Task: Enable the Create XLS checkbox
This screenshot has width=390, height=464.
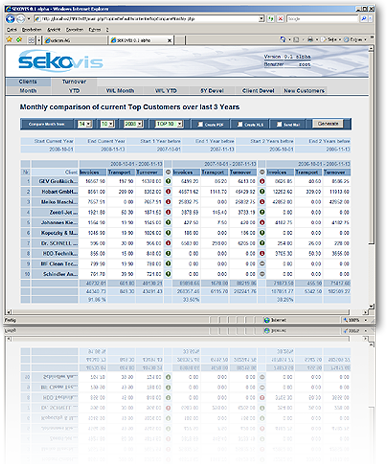Action: click(240, 124)
